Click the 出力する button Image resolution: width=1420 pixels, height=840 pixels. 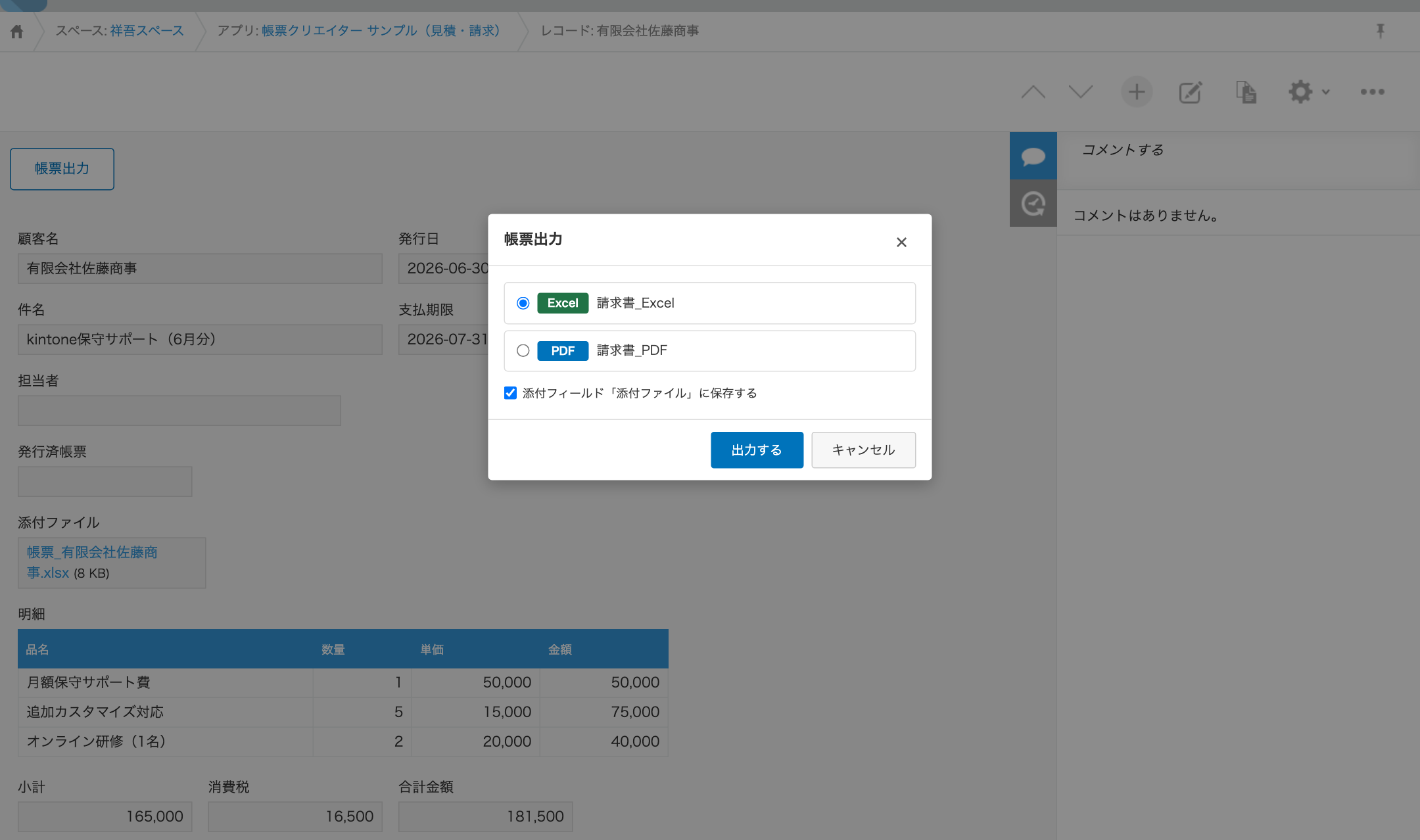click(757, 450)
